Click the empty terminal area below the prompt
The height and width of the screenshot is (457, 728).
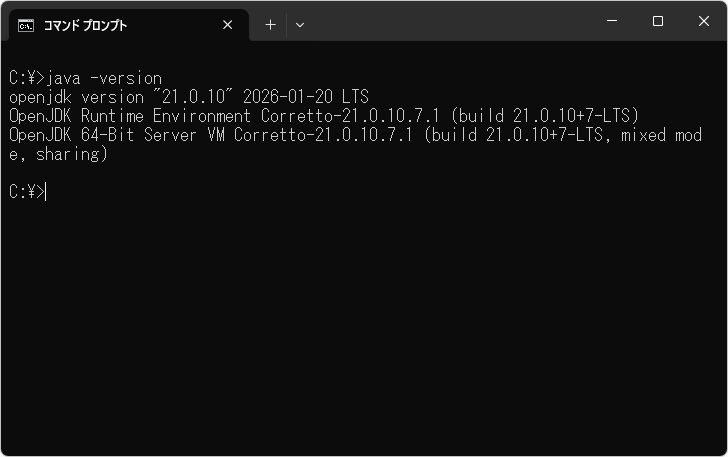point(360,320)
